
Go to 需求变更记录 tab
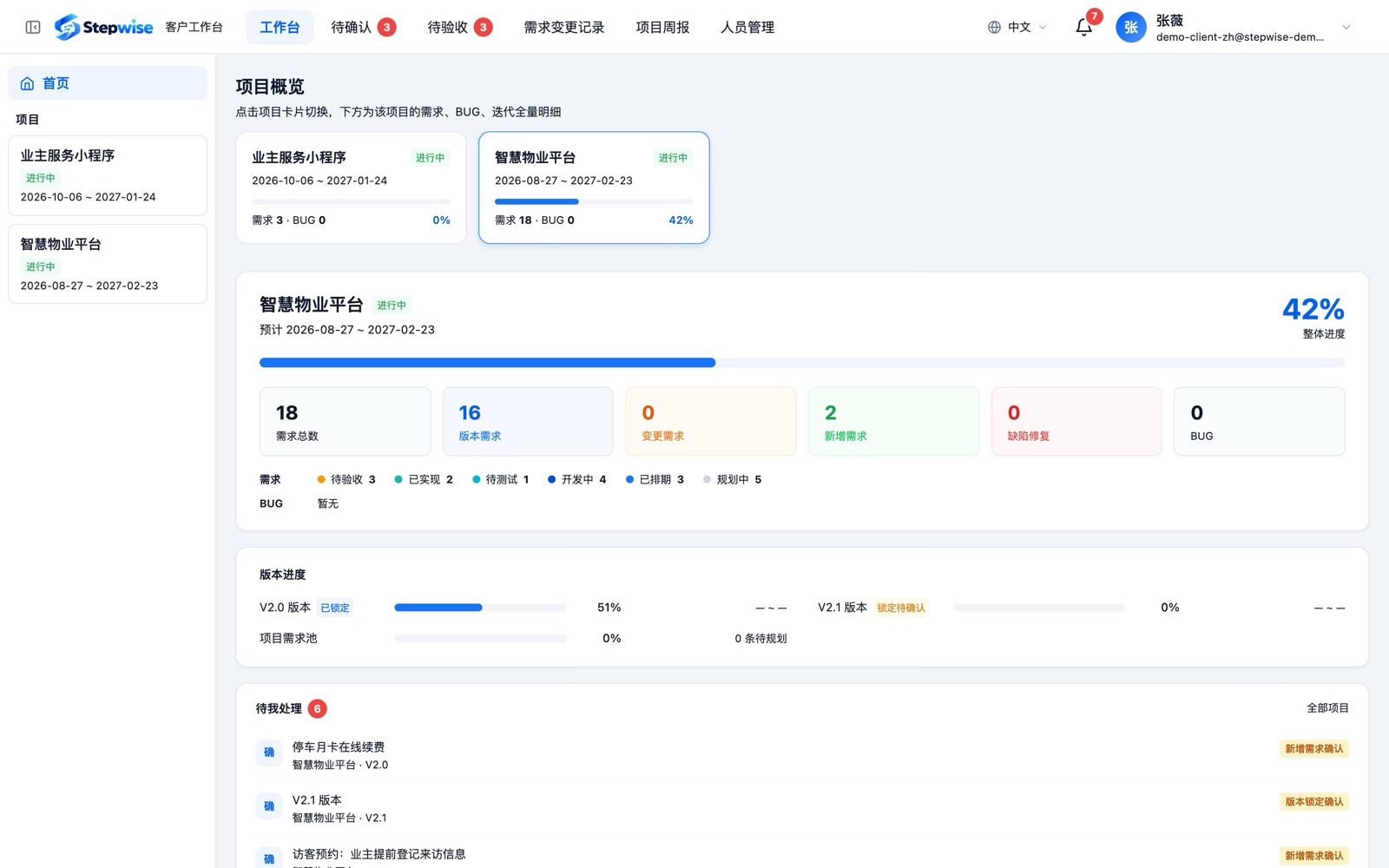[x=564, y=27]
